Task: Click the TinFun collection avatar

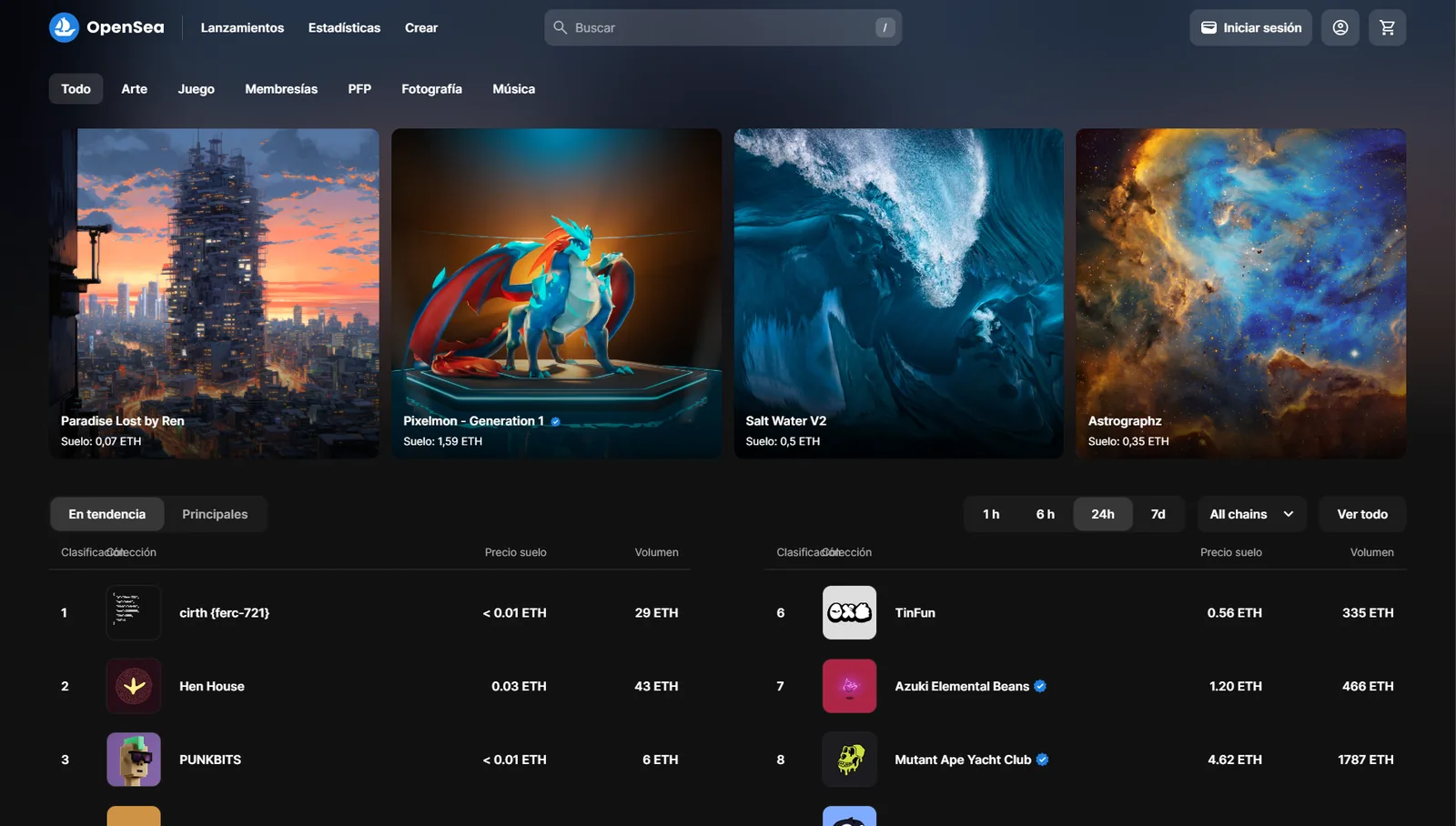Action: (x=849, y=612)
